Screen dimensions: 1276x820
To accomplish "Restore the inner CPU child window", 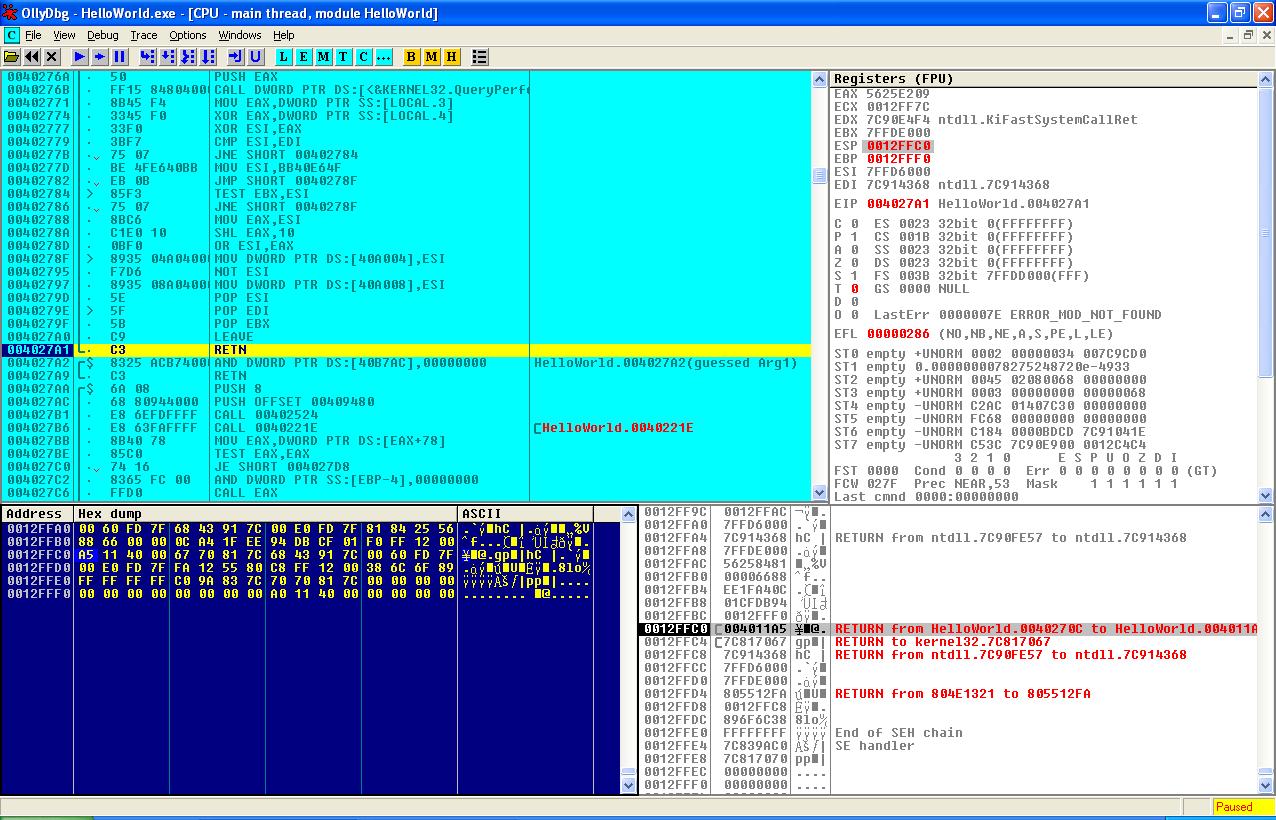I will [x=1248, y=35].
